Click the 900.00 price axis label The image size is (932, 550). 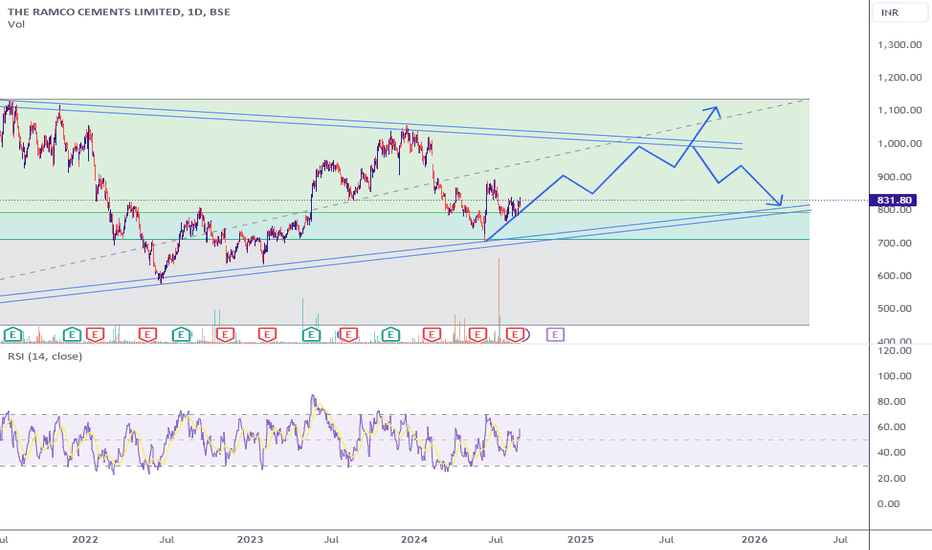[x=895, y=177]
